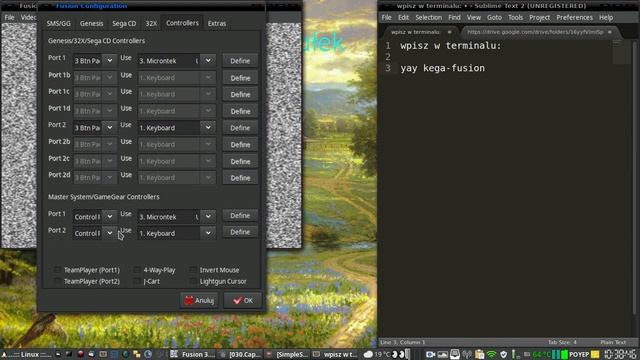Image resolution: width=640 pixels, height=360 pixels.
Task: Switch to [SimpleS... taskbar window
Action: [287, 354]
